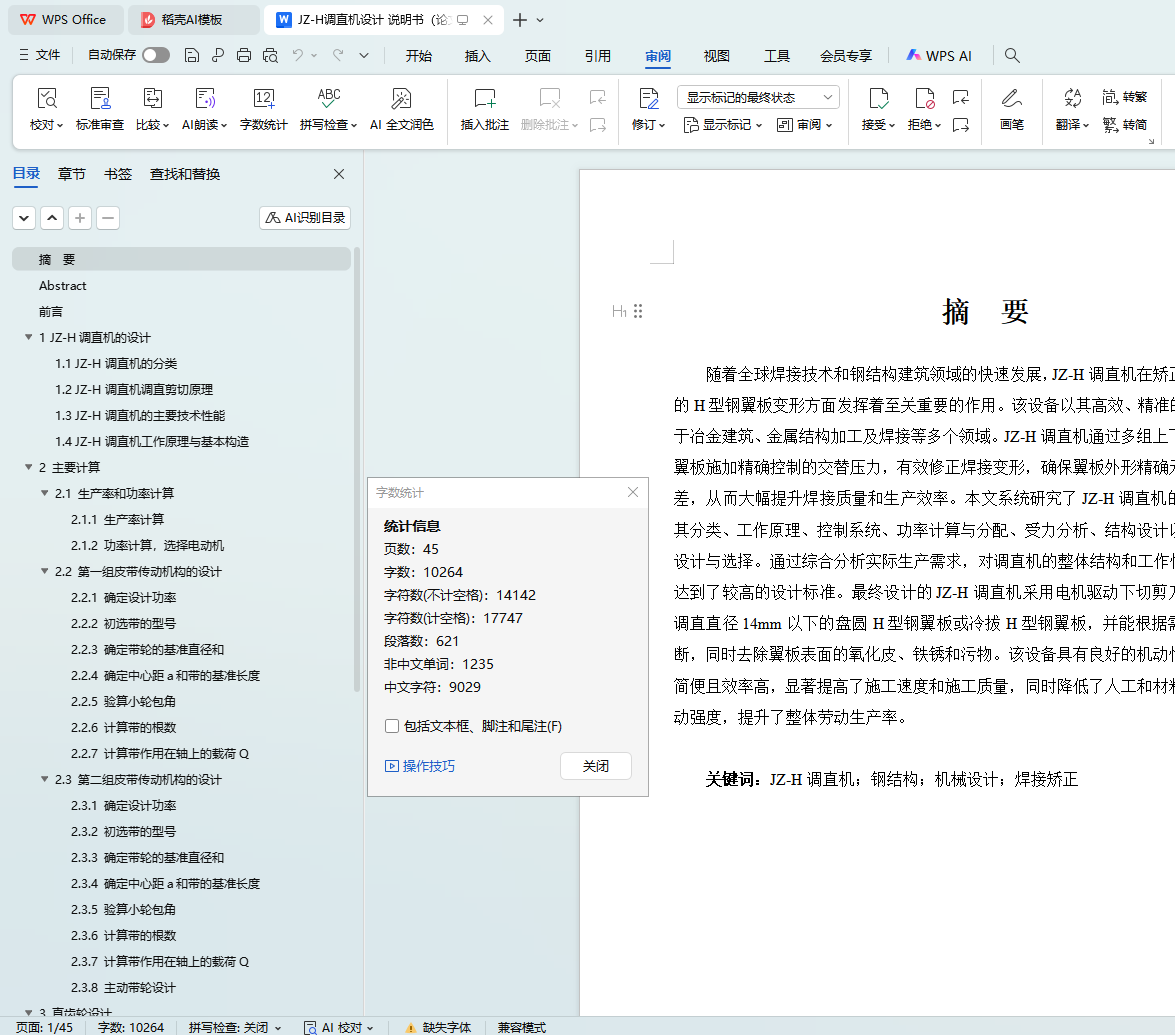Select the 画笔 pen tool
Image resolution: width=1175 pixels, height=1035 pixels.
click(x=1012, y=109)
